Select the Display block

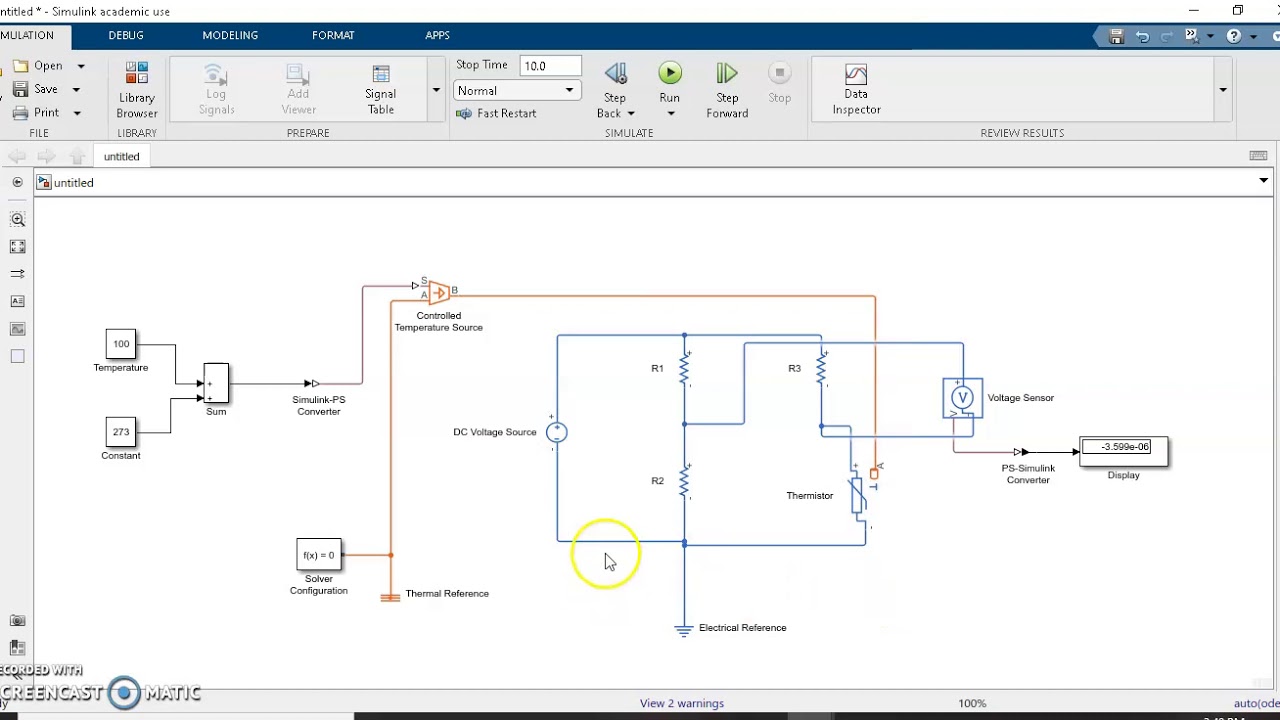click(1123, 451)
